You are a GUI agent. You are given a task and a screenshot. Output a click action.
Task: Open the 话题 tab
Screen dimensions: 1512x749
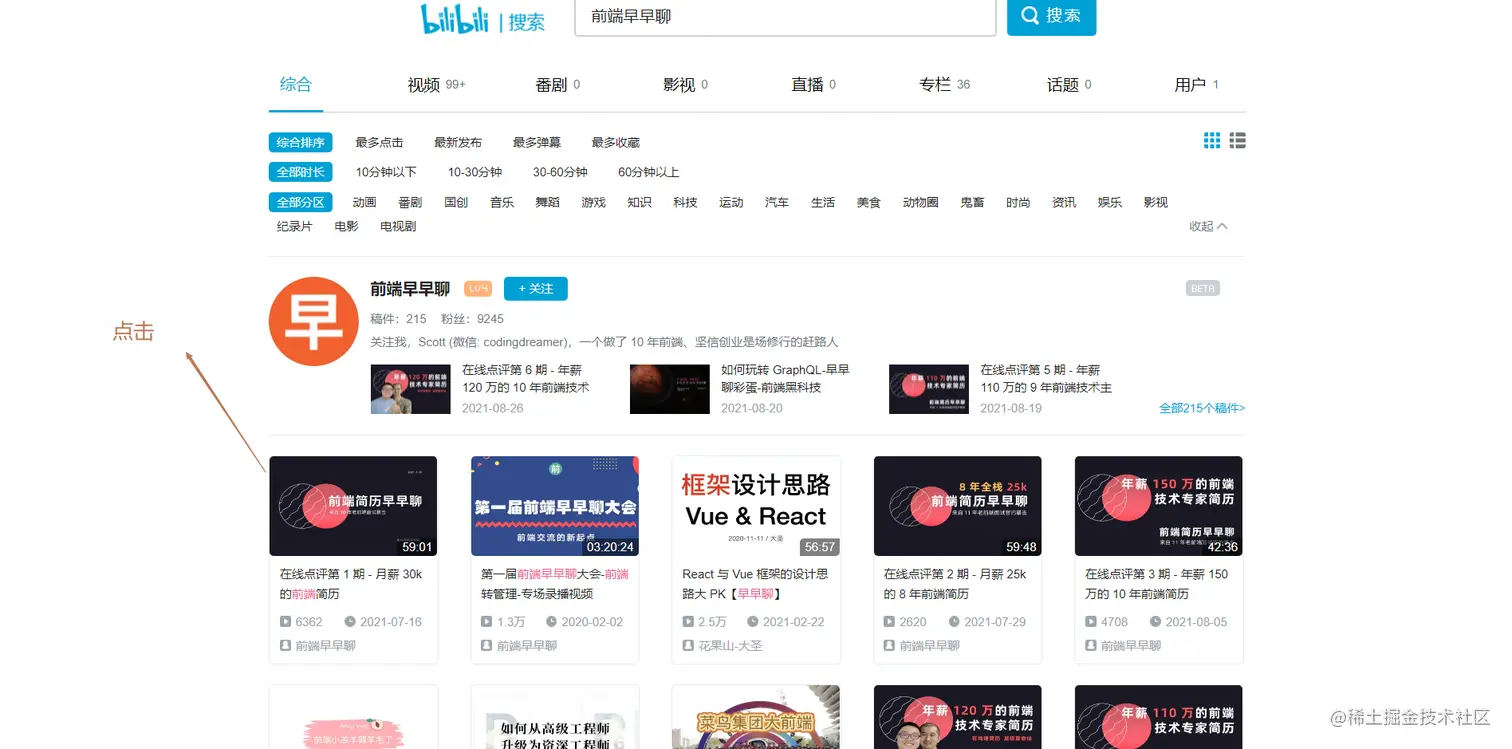[x=1069, y=85]
